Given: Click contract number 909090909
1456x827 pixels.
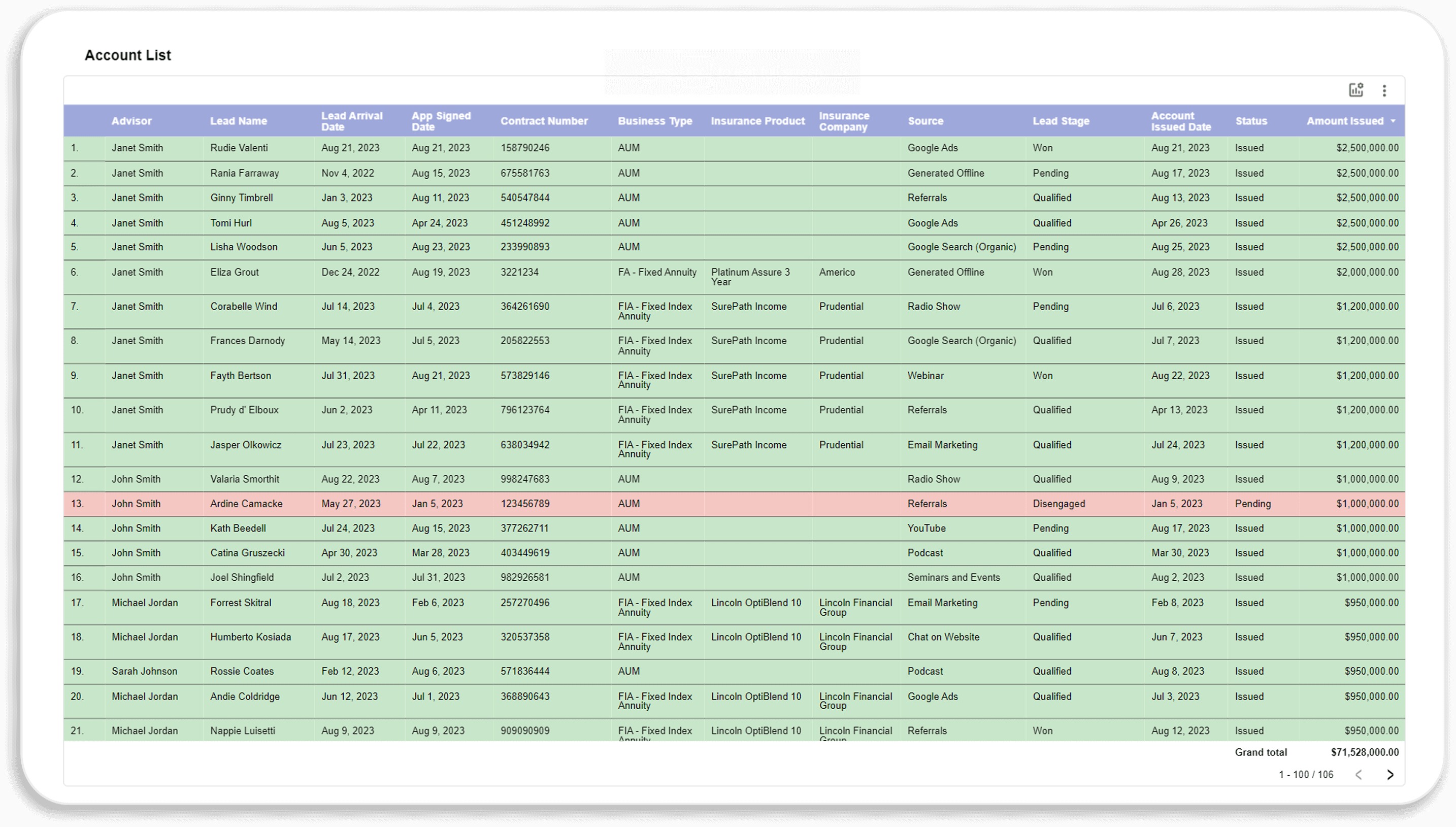Looking at the screenshot, I should click(525, 731).
